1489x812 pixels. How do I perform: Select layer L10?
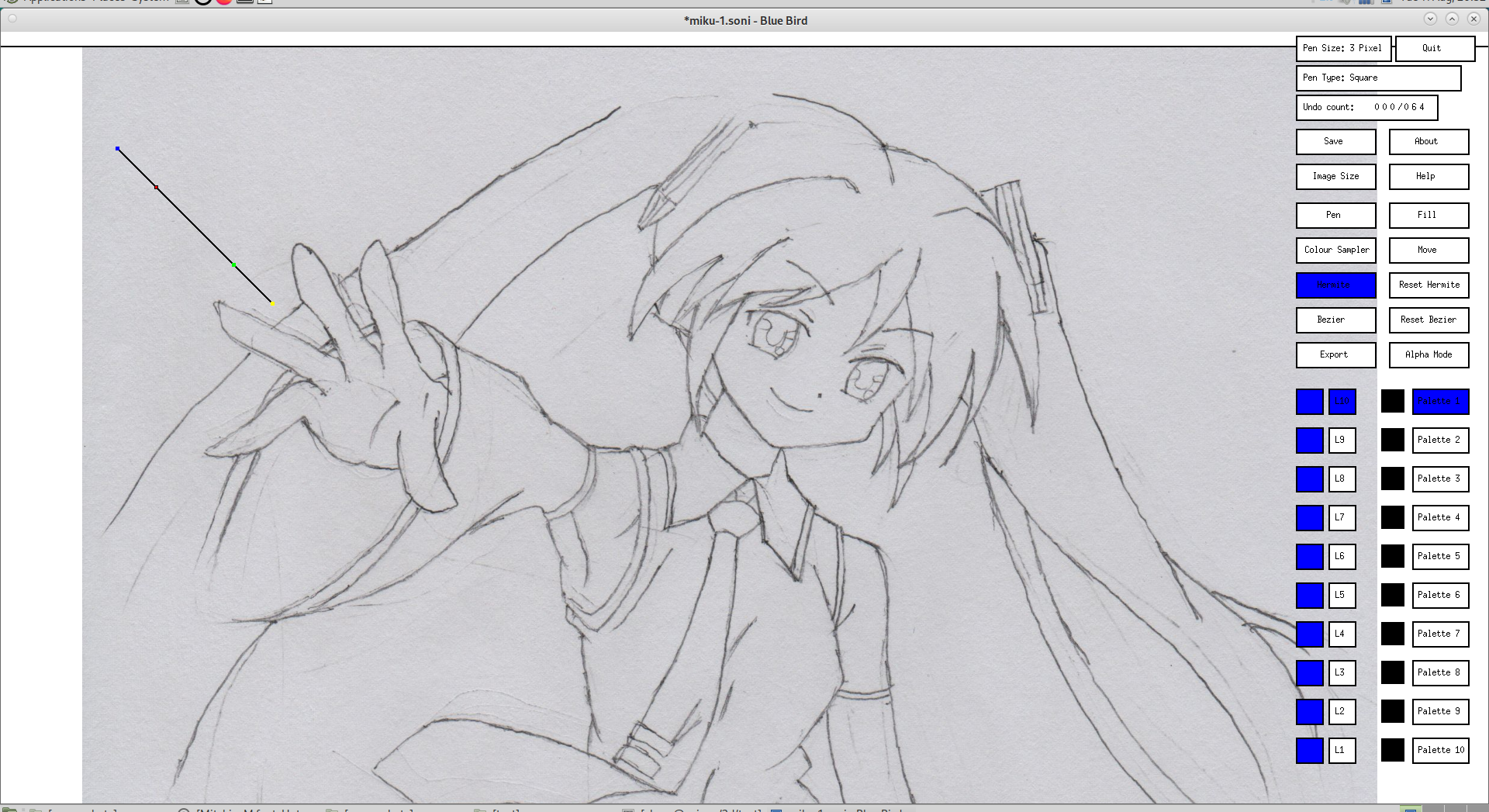pyautogui.click(x=1342, y=402)
